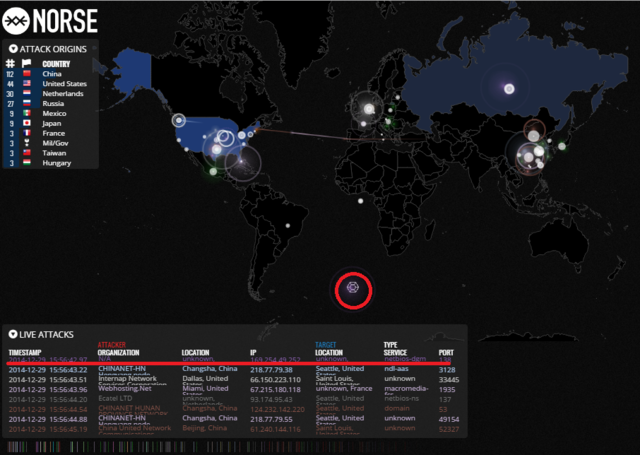
Task: Select Japan in the Attack Origins list
Action: point(52,123)
